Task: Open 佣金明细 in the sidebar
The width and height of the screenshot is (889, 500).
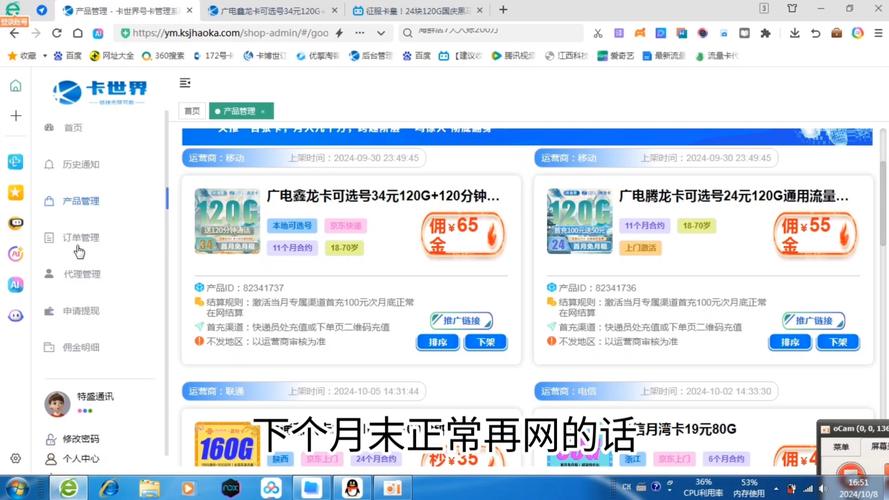Action: 81,348
